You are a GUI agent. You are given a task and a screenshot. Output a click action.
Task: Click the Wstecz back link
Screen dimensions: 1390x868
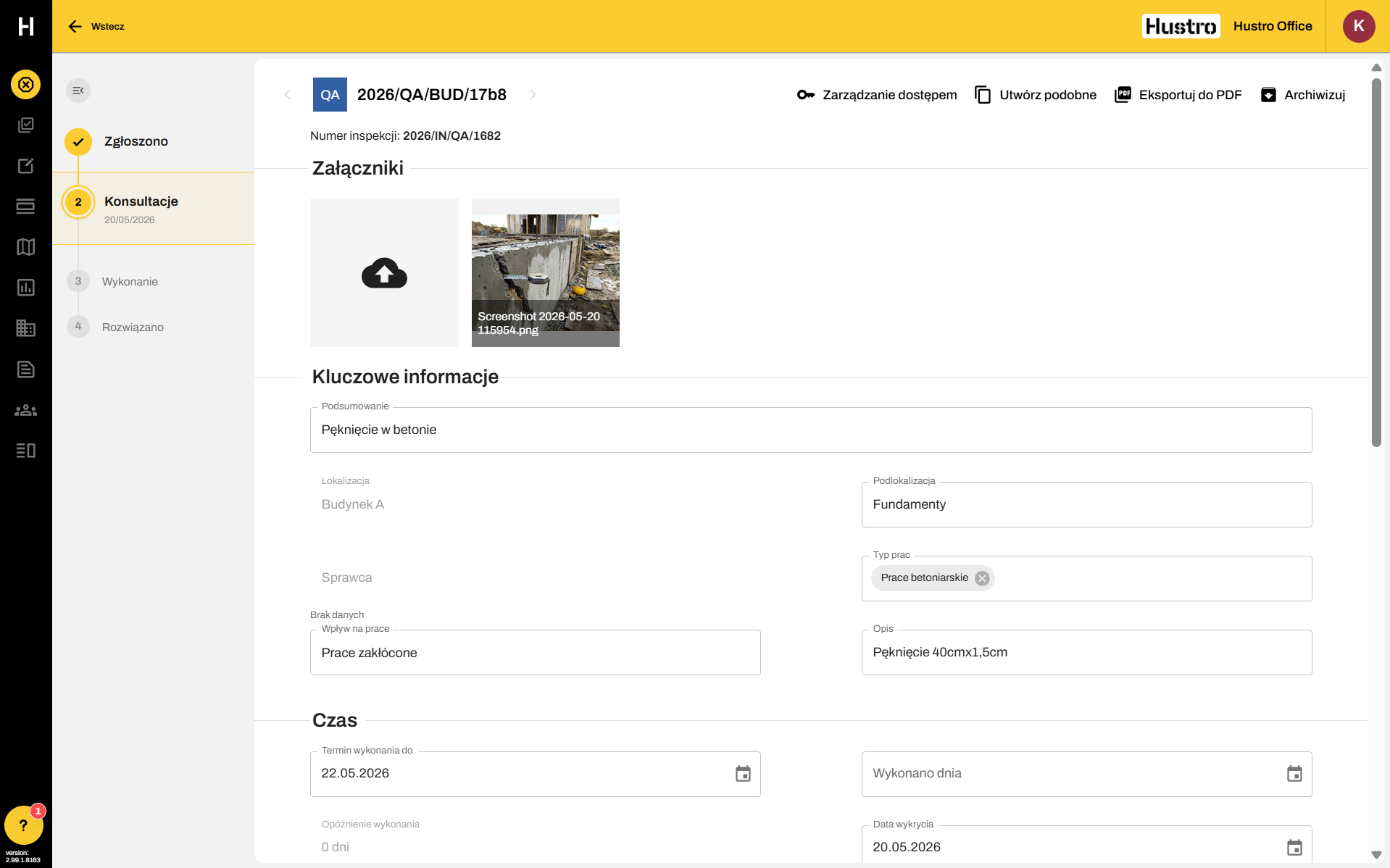[x=108, y=27]
